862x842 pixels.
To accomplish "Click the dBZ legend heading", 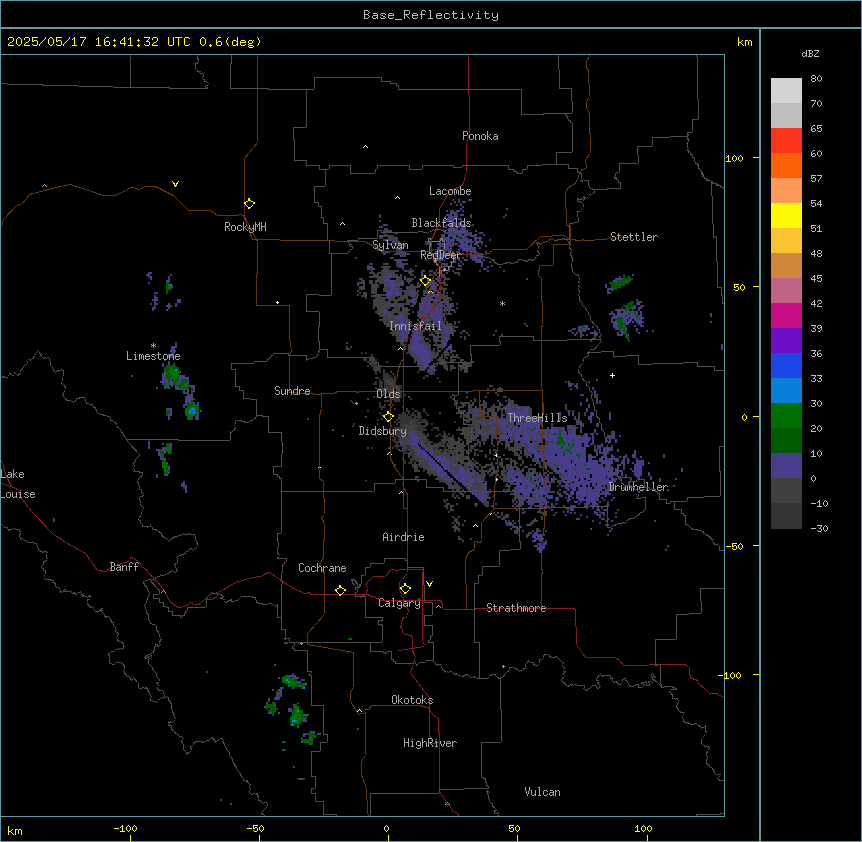I will click(x=810, y=53).
